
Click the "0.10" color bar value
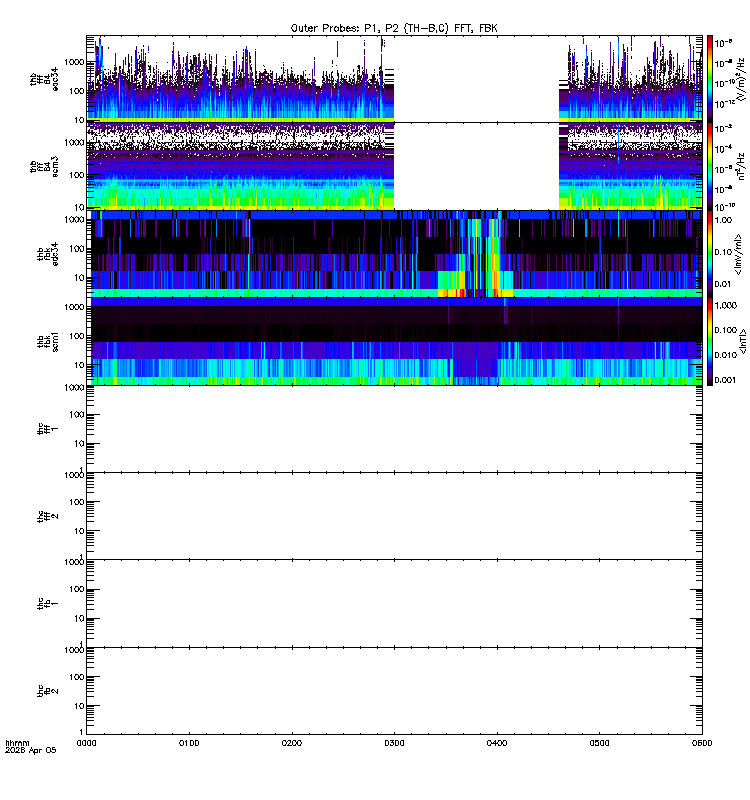(x=723, y=252)
